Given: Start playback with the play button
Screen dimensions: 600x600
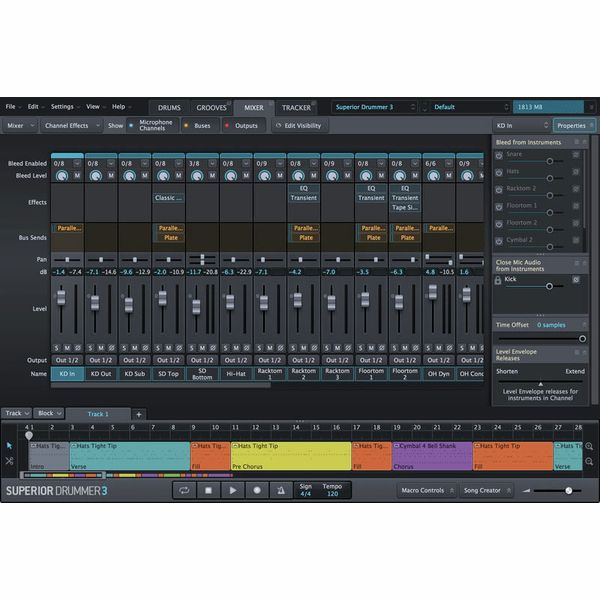Looking at the screenshot, I should (x=233, y=490).
